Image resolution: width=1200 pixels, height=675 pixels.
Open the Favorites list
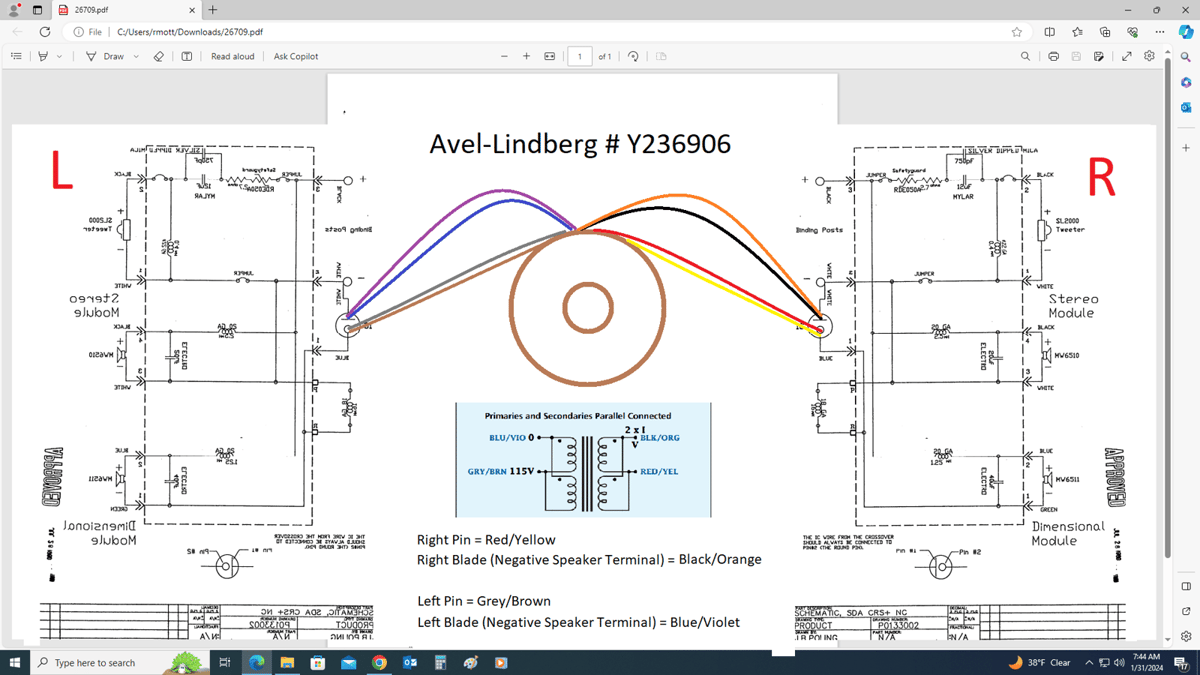tap(1077, 32)
